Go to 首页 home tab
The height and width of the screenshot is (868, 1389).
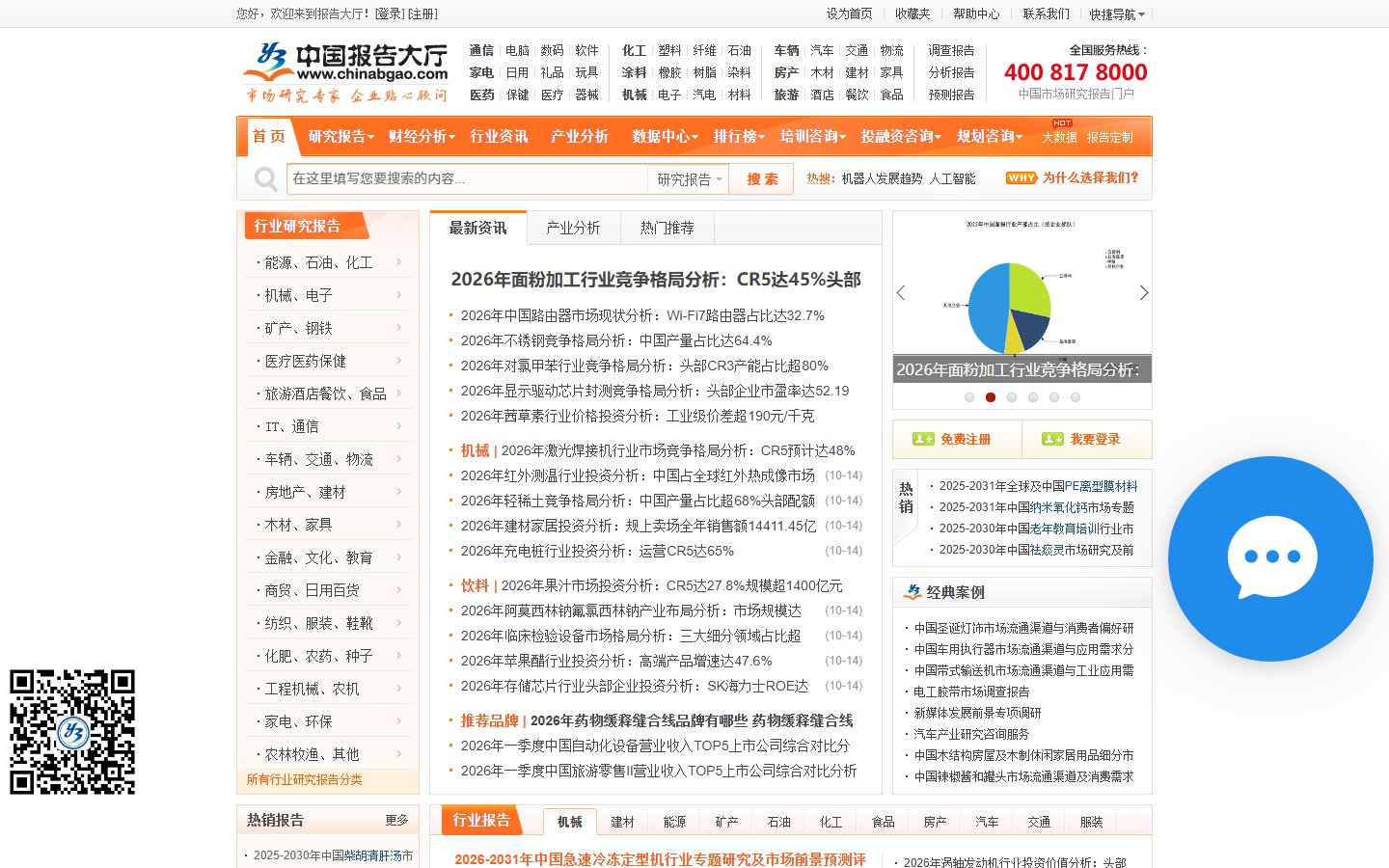pos(269,137)
